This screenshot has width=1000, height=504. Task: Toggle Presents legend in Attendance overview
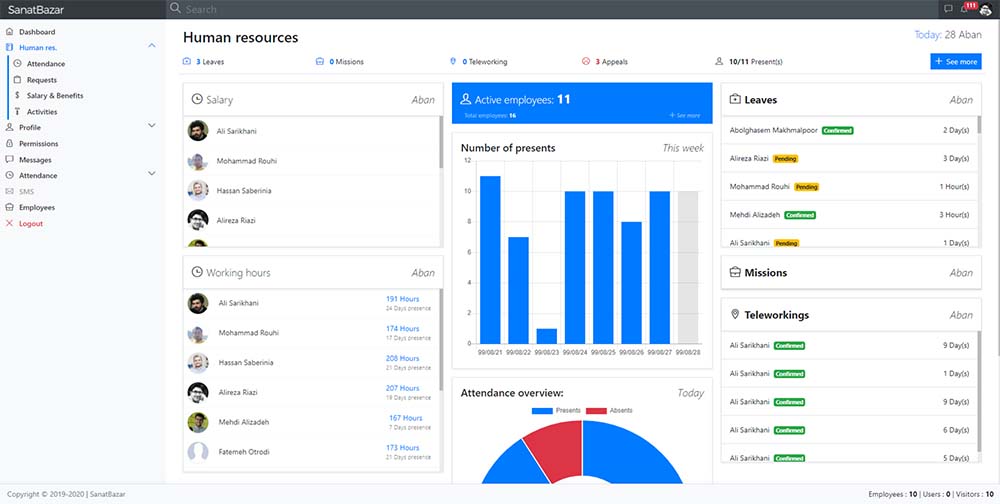(556, 410)
